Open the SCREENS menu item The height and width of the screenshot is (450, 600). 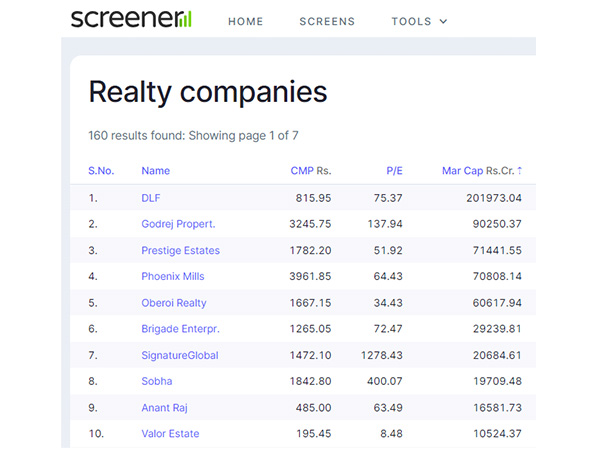pos(327,21)
